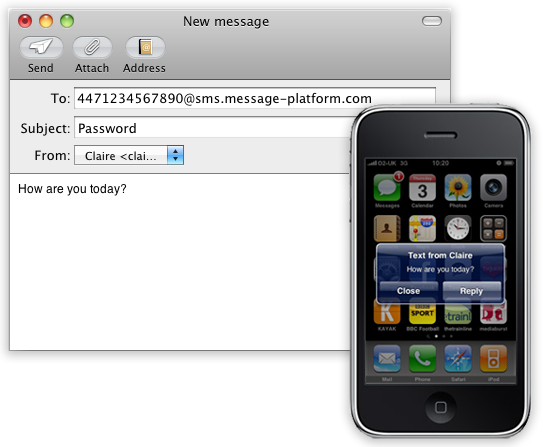This screenshot has height=447, width=543.
Task: Send the message with the paper plane icon
Action: (41, 47)
